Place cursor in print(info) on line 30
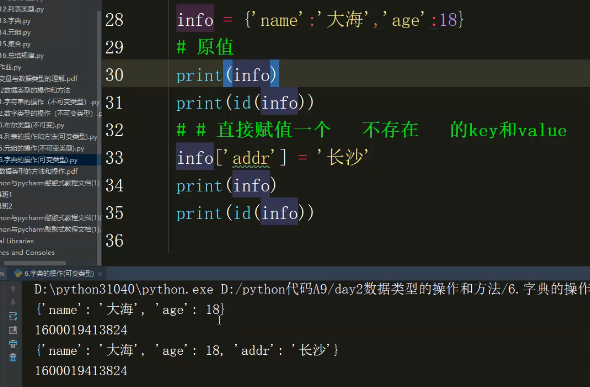The height and width of the screenshot is (387, 590). click(x=227, y=75)
